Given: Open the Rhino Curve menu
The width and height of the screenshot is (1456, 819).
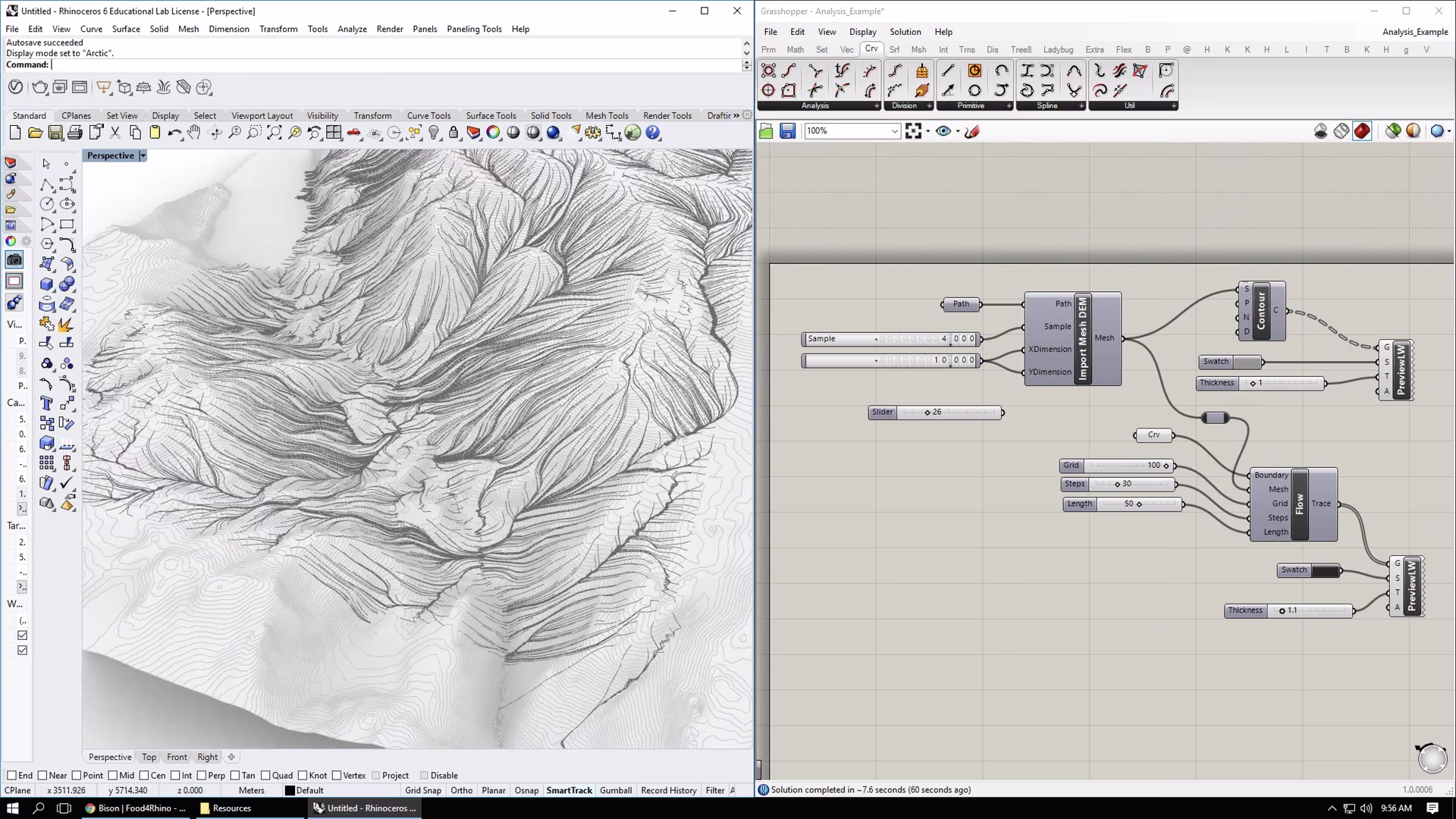Looking at the screenshot, I should pyautogui.click(x=91, y=29).
